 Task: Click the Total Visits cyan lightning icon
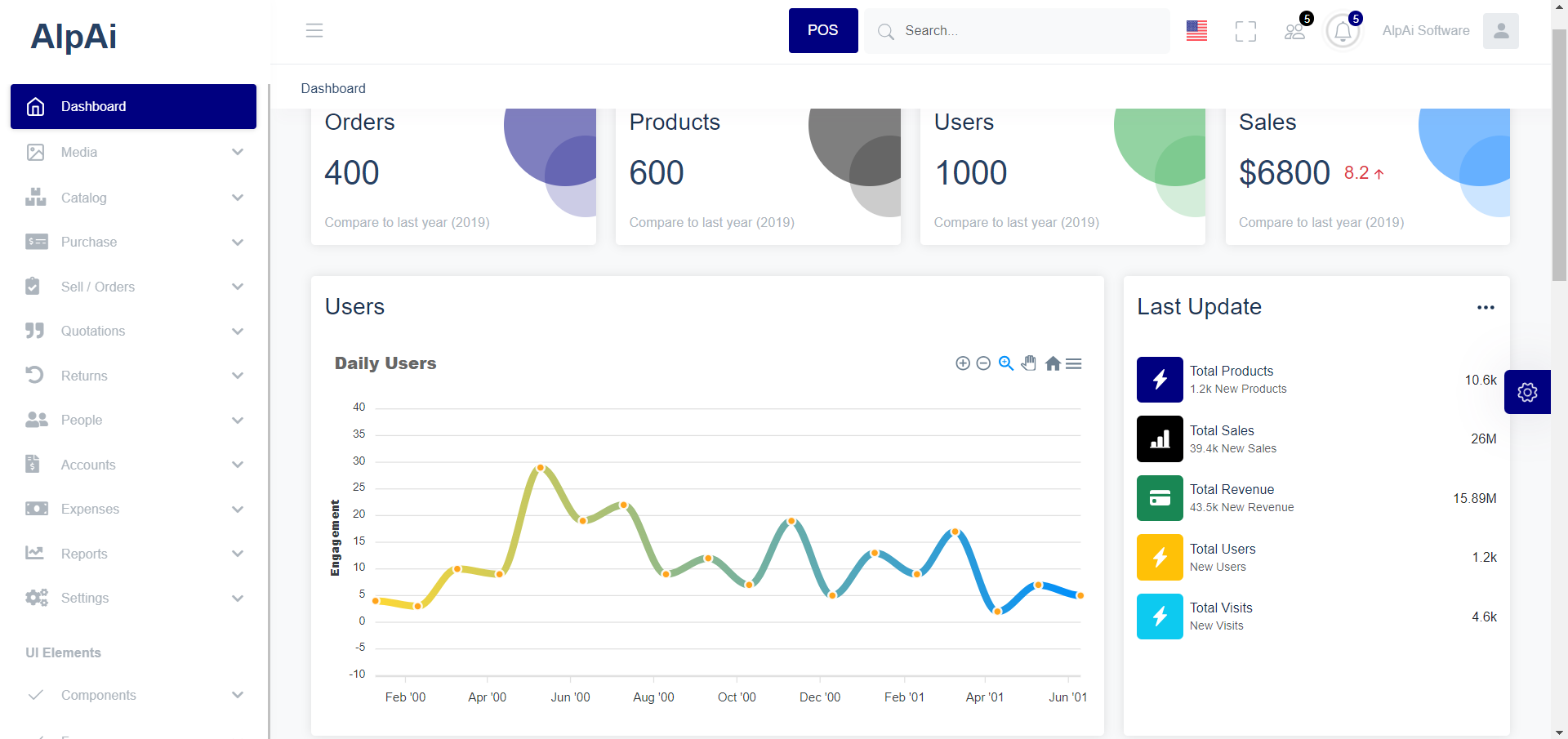tap(1160, 617)
